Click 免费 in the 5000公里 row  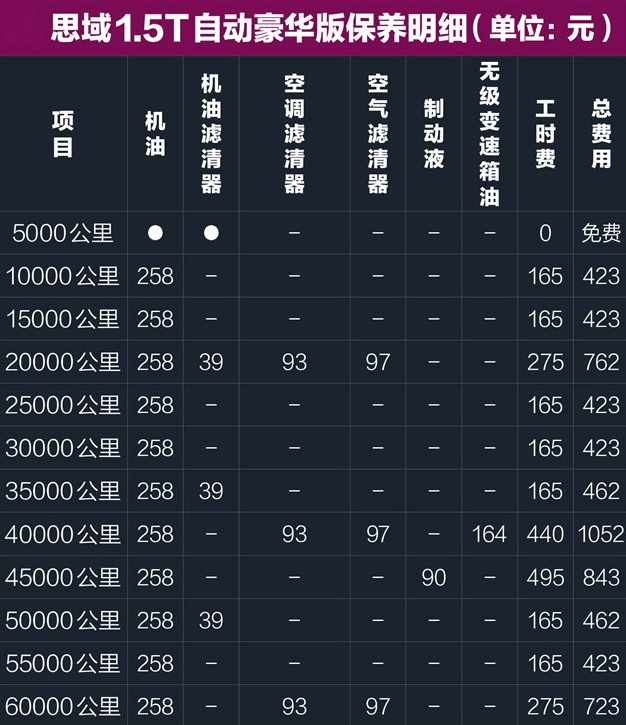coord(601,233)
